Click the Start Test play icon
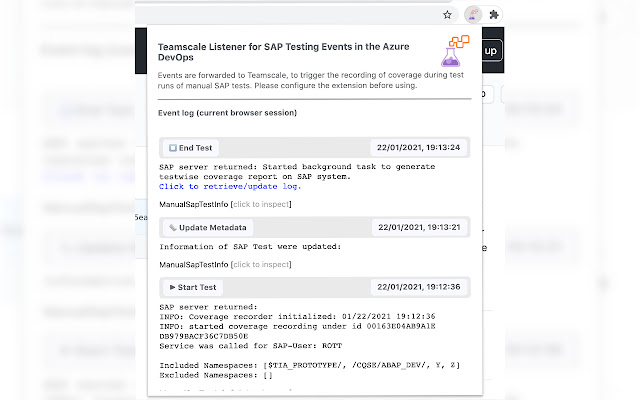 click(x=172, y=287)
